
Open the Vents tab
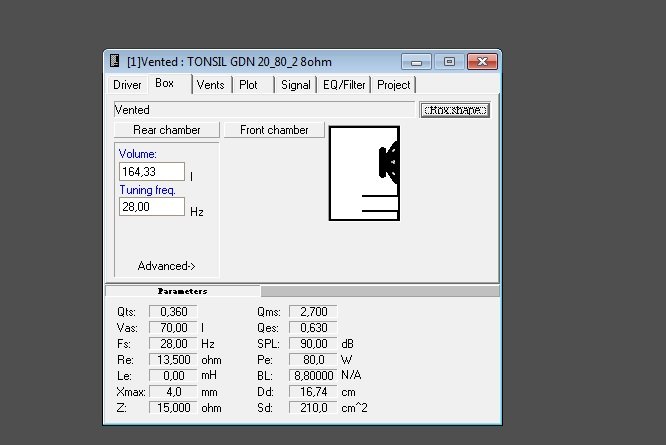pos(211,85)
